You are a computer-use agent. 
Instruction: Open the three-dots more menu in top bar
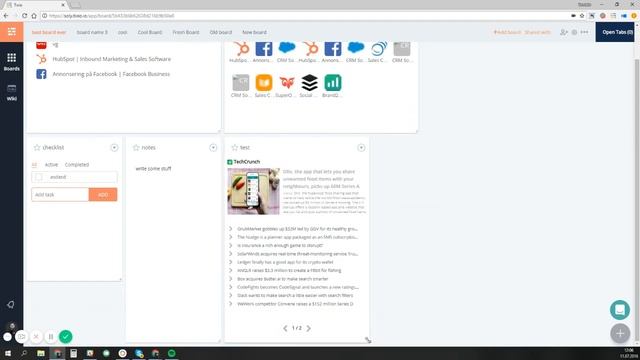pyautogui.click(x=584, y=32)
